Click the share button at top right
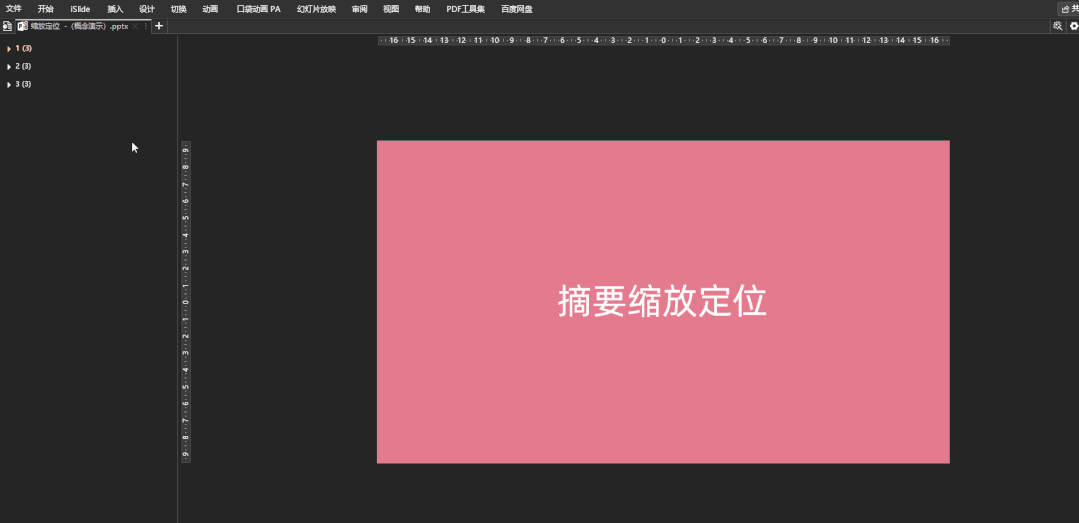 pos(1069,9)
